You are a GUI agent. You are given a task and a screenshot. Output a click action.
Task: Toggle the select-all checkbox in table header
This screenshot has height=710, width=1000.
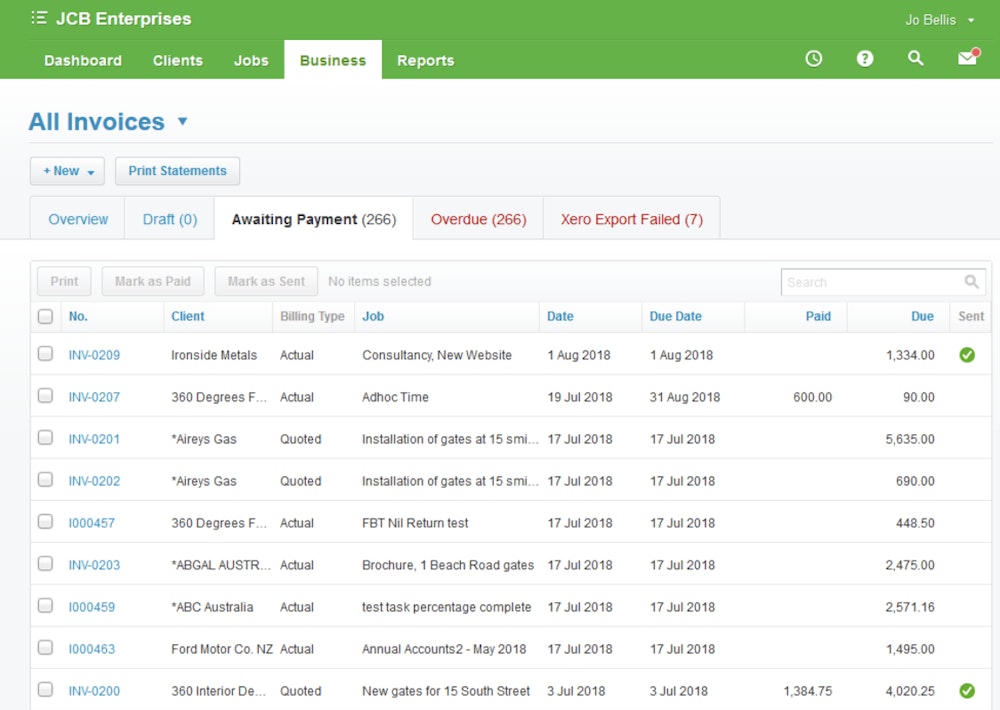pyautogui.click(x=45, y=316)
